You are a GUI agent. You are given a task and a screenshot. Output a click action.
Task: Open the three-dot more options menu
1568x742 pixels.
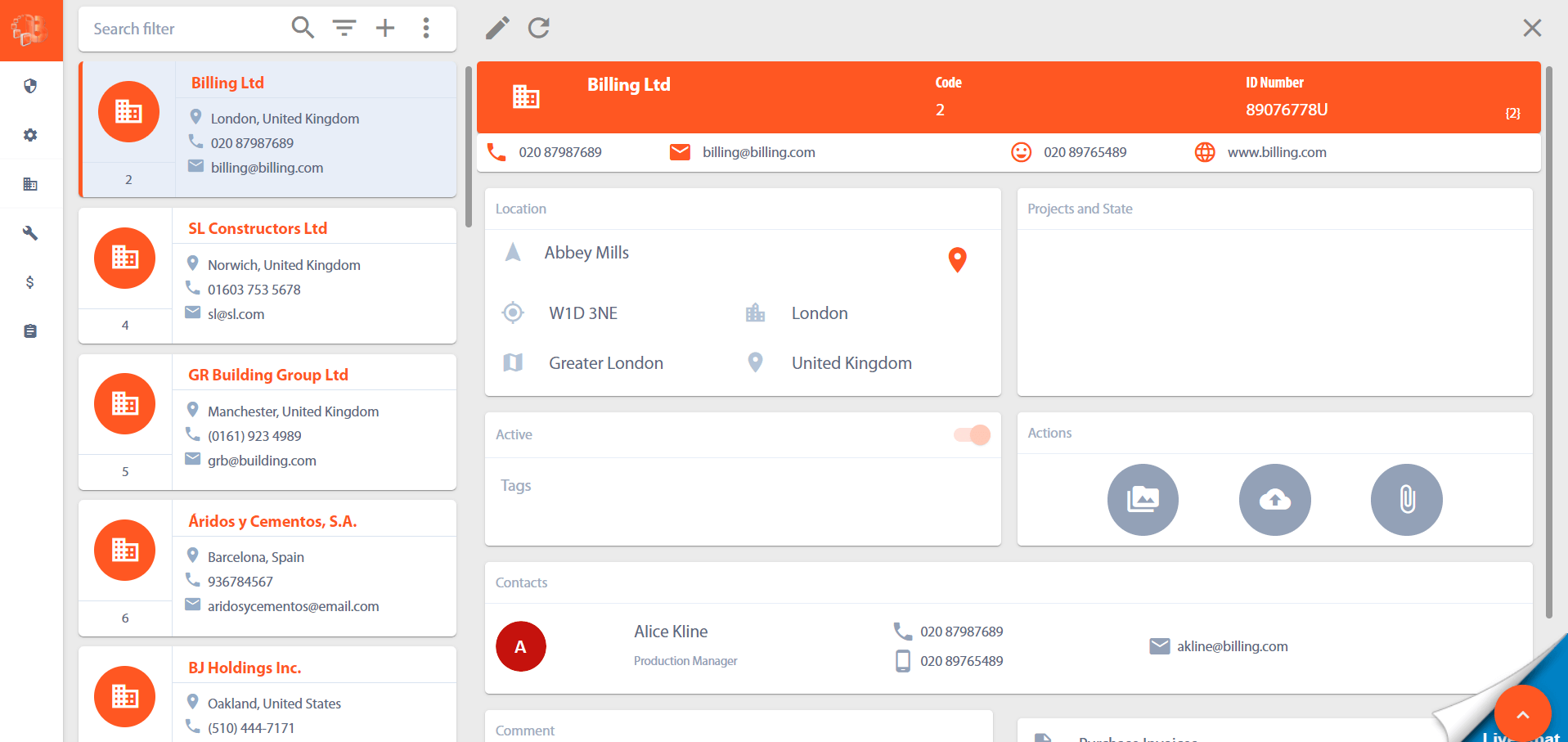(426, 29)
